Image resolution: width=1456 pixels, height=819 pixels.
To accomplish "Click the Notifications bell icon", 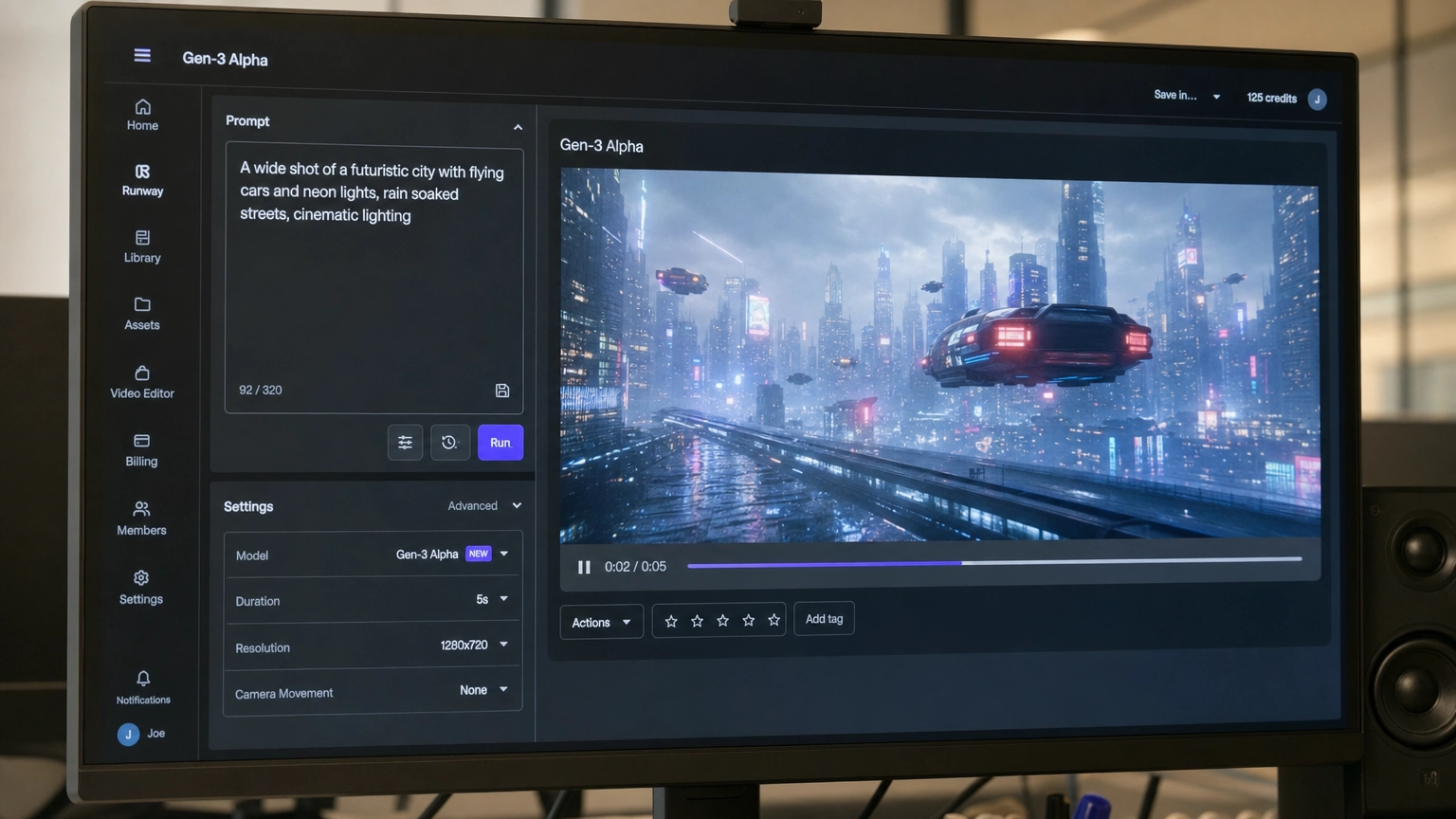I will pyautogui.click(x=143, y=679).
